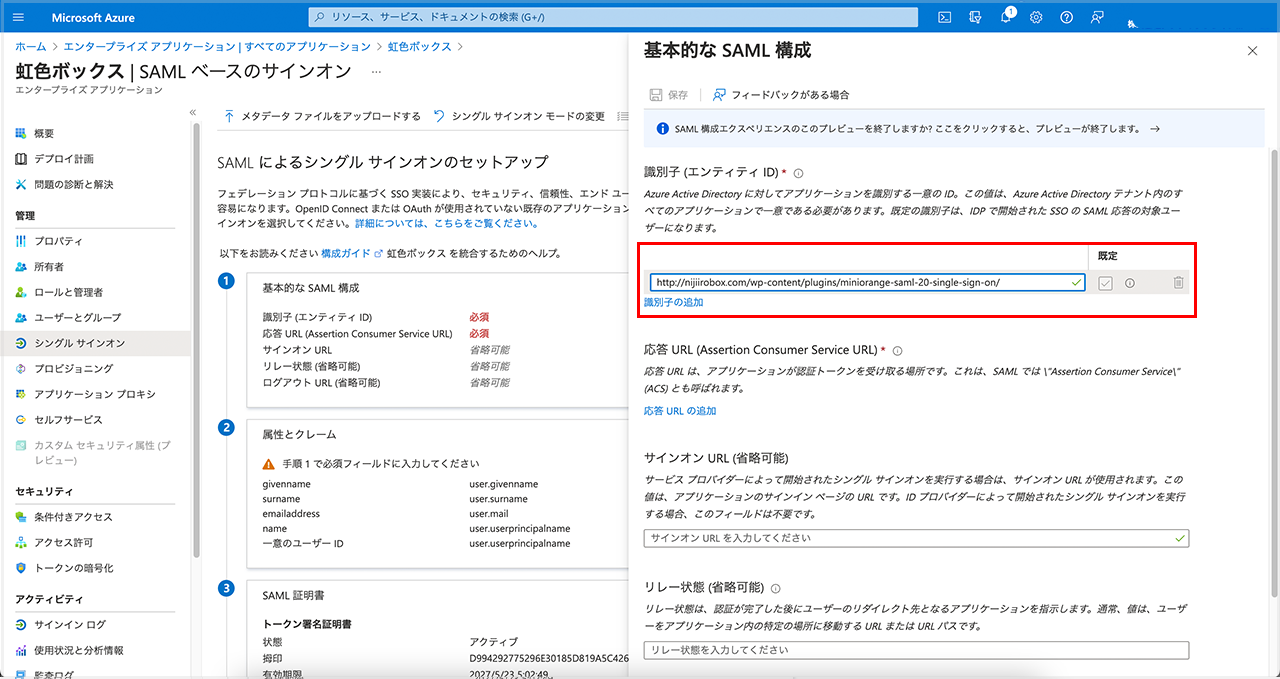This screenshot has height=679, width=1280.
Task: Click 識別子の追加 link
Action: pyautogui.click(x=673, y=302)
